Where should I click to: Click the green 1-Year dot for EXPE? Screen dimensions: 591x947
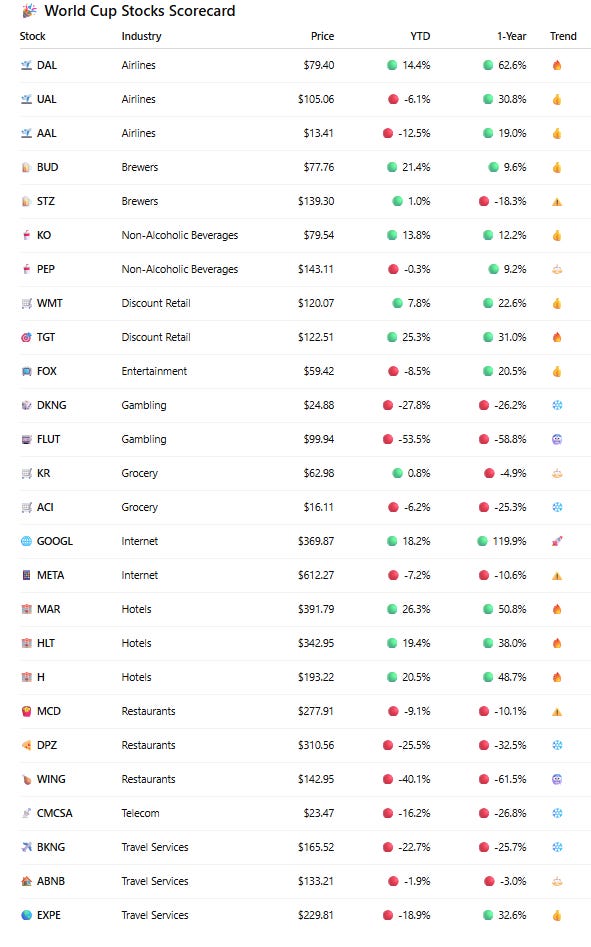pyautogui.click(x=488, y=915)
